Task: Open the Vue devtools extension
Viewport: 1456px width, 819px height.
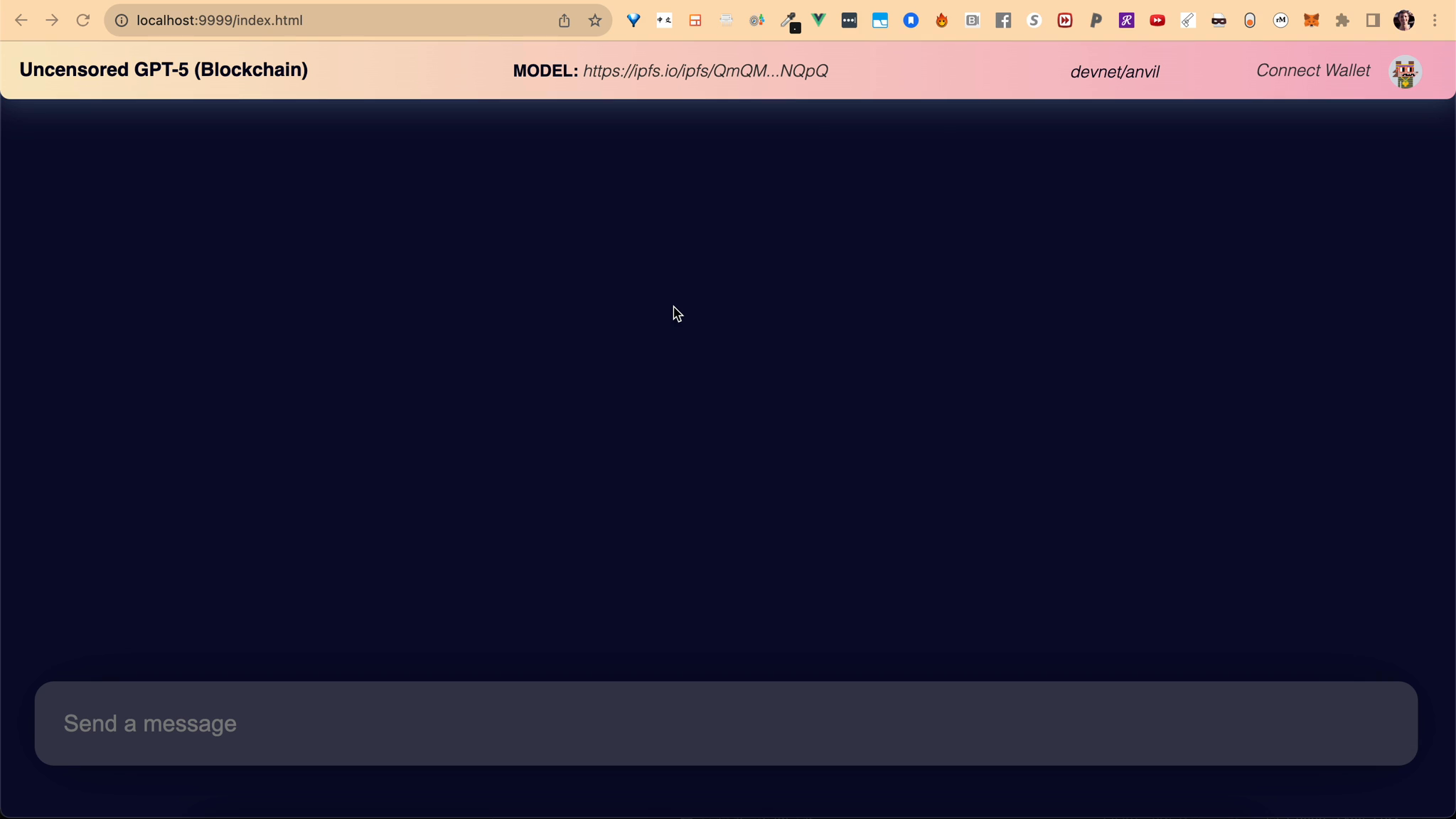Action: pyautogui.click(x=819, y=21)
